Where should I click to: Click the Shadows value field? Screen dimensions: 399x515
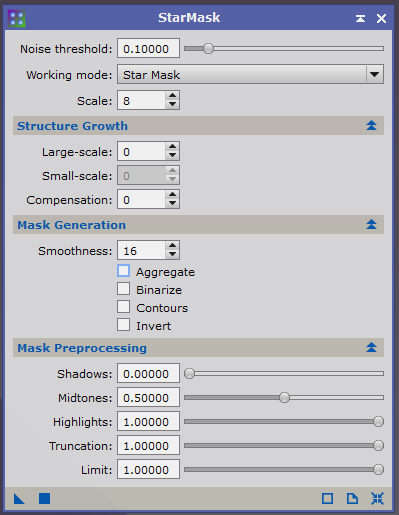(148, 373)
